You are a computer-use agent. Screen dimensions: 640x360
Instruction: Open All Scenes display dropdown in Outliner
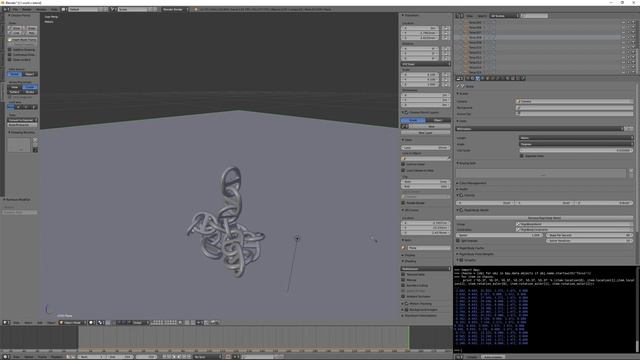(x=504, y=16)
